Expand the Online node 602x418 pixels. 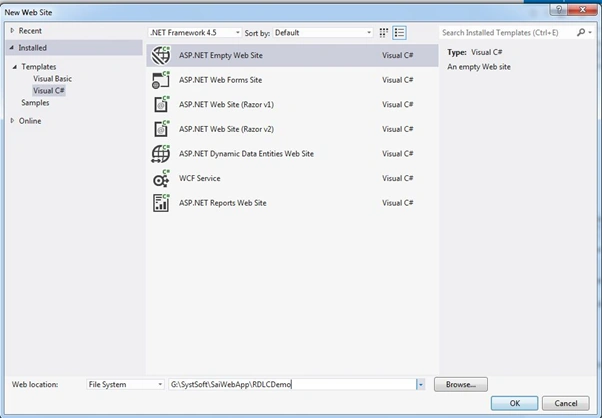click(12, 121)
